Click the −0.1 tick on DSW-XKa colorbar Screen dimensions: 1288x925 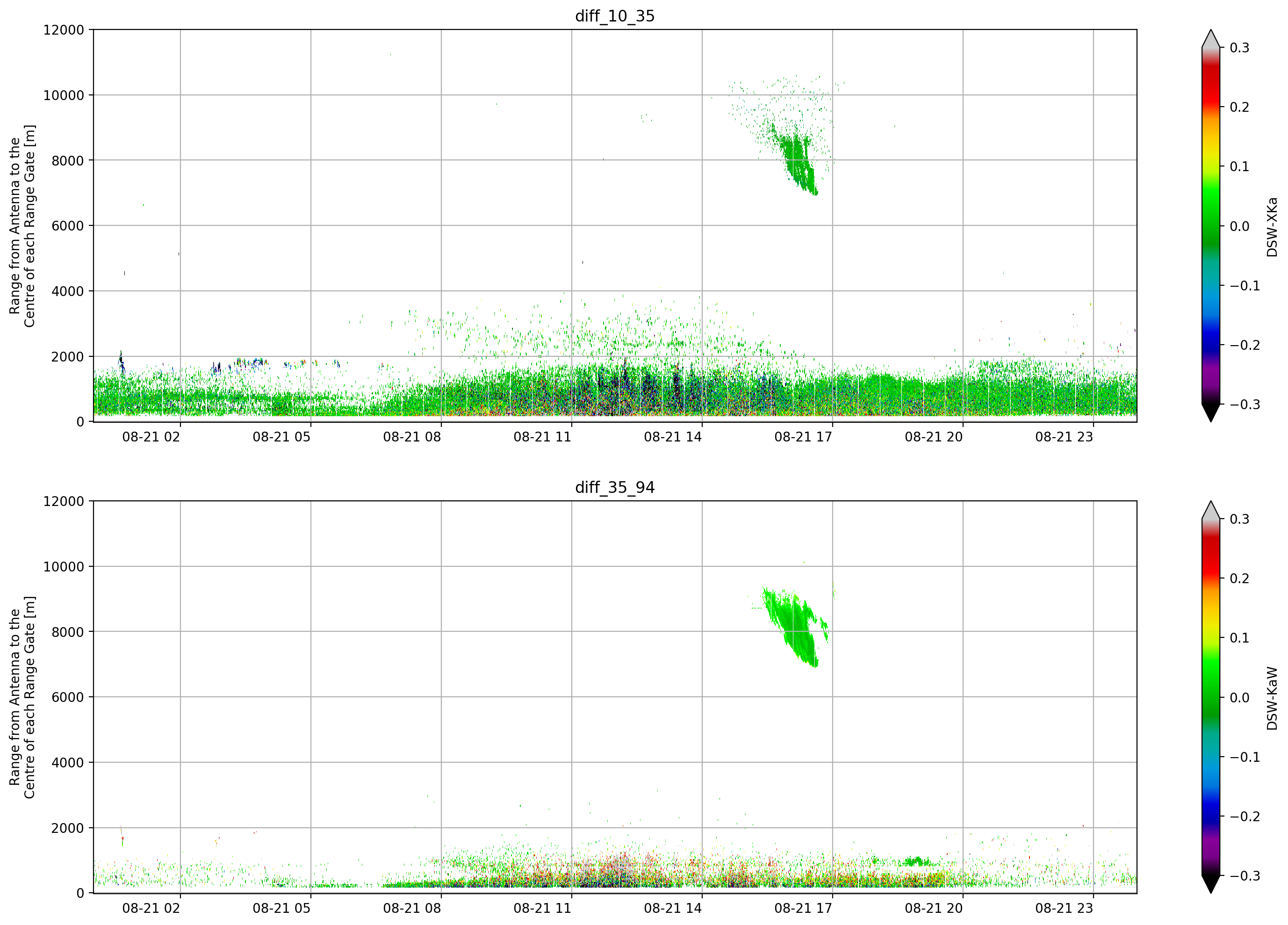pyautogui.click(x=1245, y=285)
